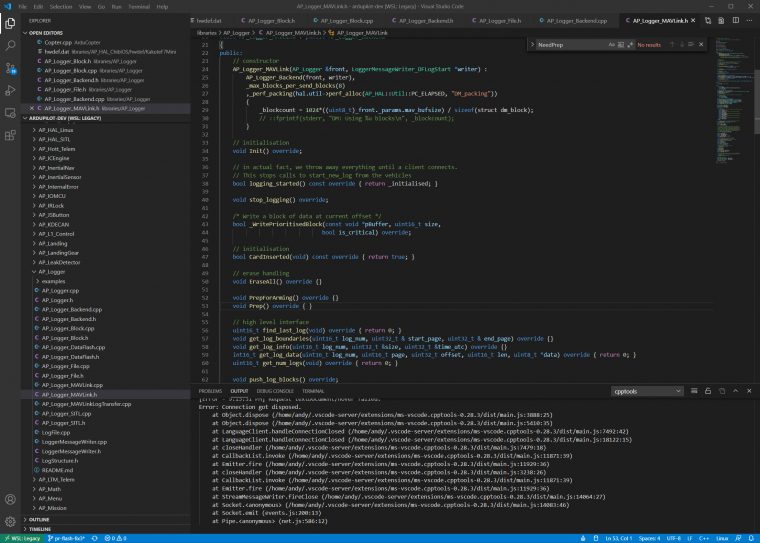Switch to the TERMINAL panel tab
760x543 pixels.
click(x=313, y=391)
